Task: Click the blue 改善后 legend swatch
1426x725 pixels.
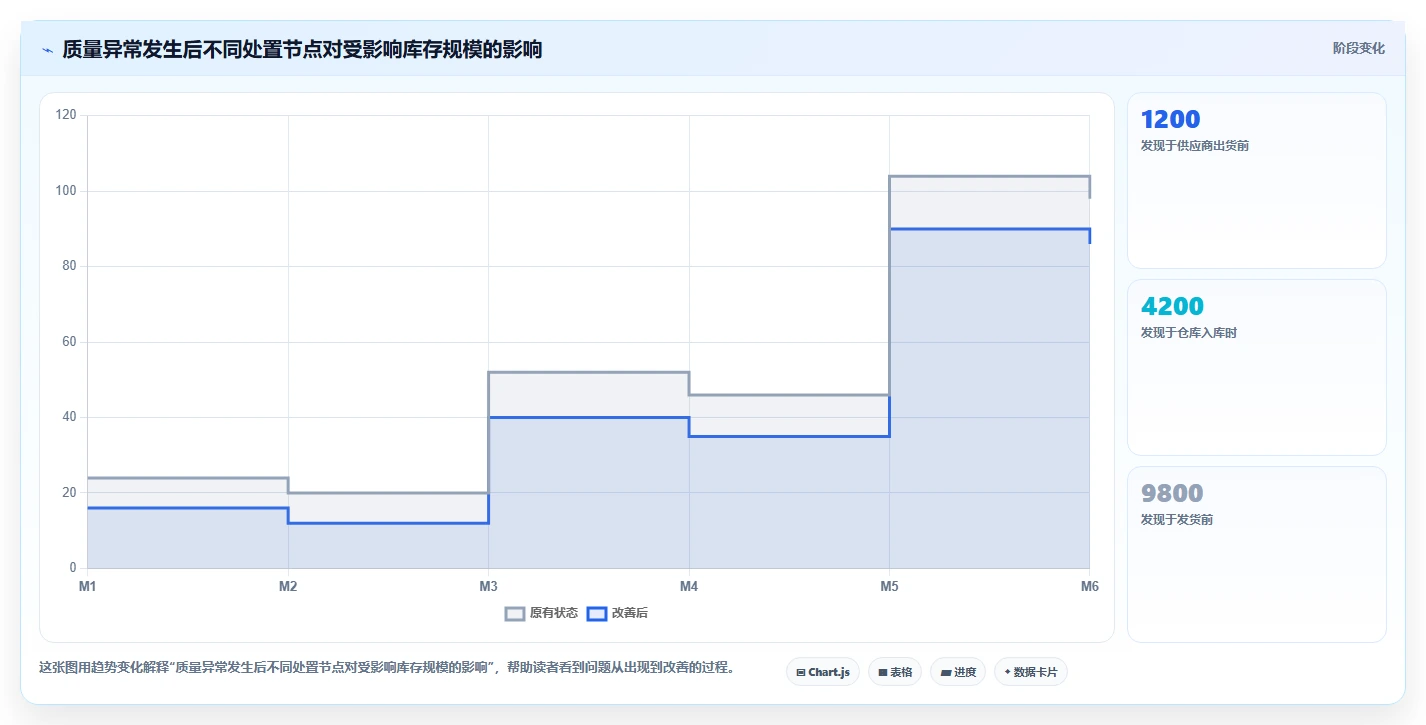Action: (x=596, y=613)
